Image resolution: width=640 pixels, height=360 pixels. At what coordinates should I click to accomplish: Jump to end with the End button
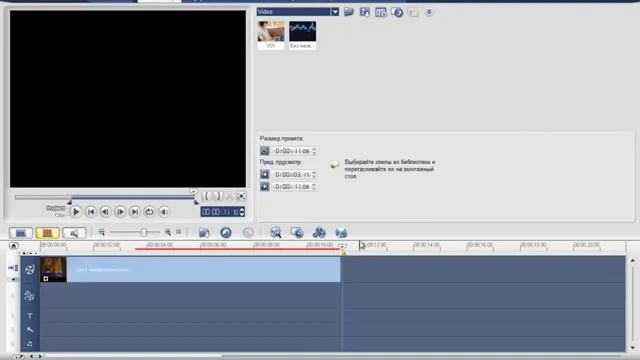[135, 211]
